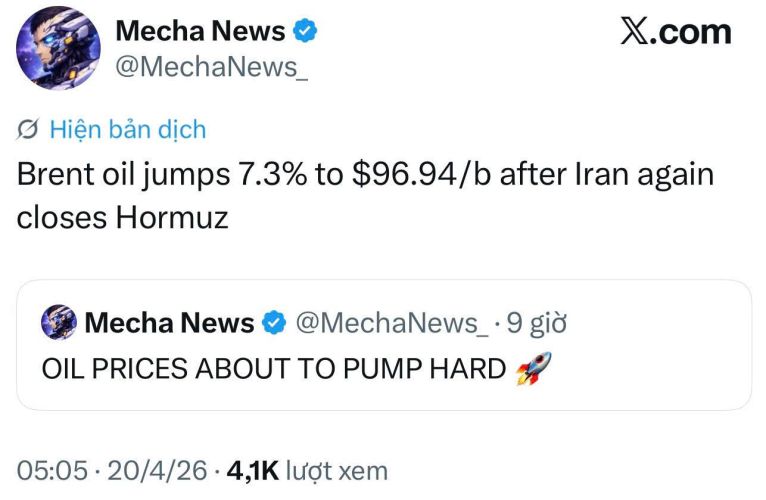Click the X.com logo in the corner
This screenshot has height=500, width=766.
tap(675, 32)
